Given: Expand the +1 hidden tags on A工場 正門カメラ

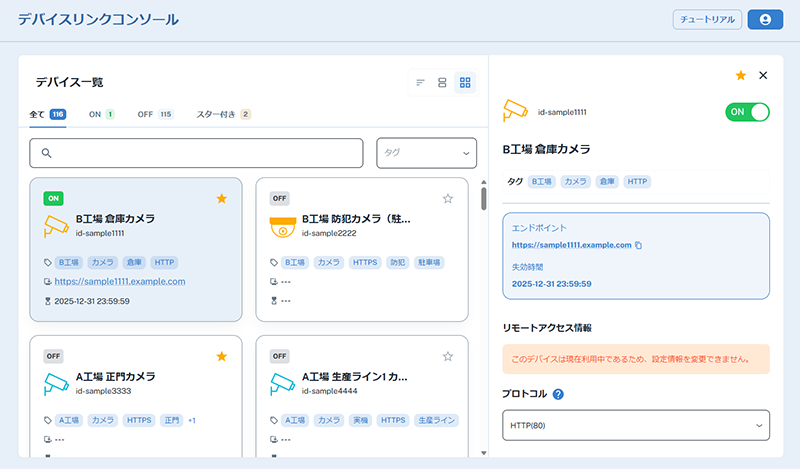Looking at the screenshot, I should pyautogui.click(x=192, y=421).
